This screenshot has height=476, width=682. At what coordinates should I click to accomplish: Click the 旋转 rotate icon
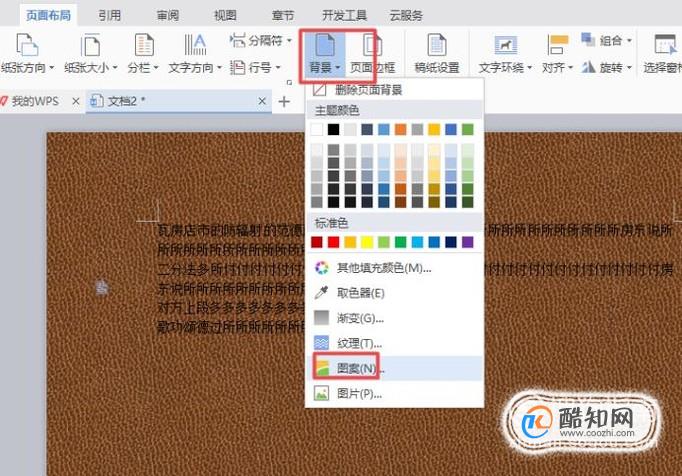point(588,67)
